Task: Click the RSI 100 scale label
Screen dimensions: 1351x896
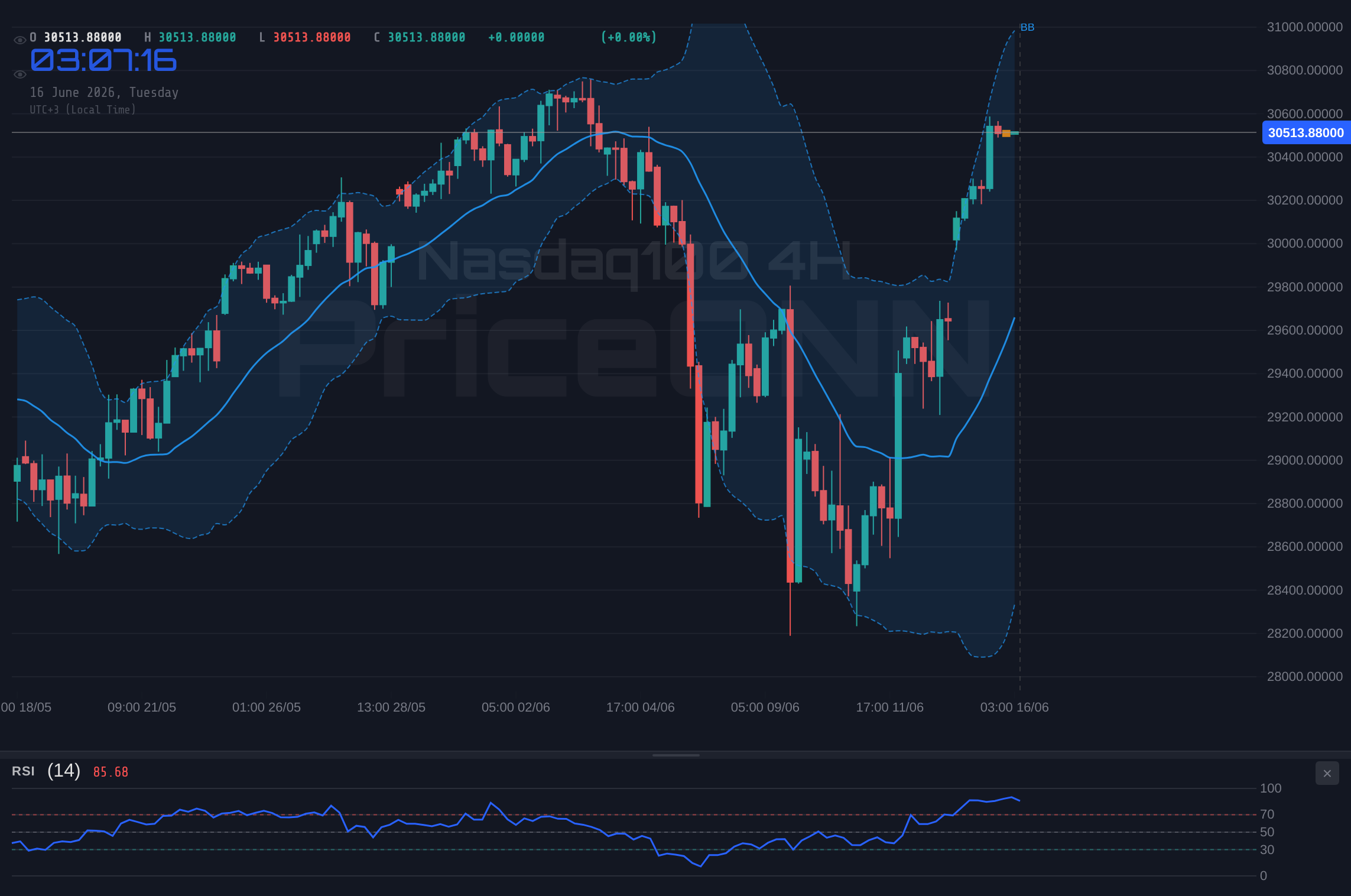Action: pyautogui.click(x=1271, y=788)
